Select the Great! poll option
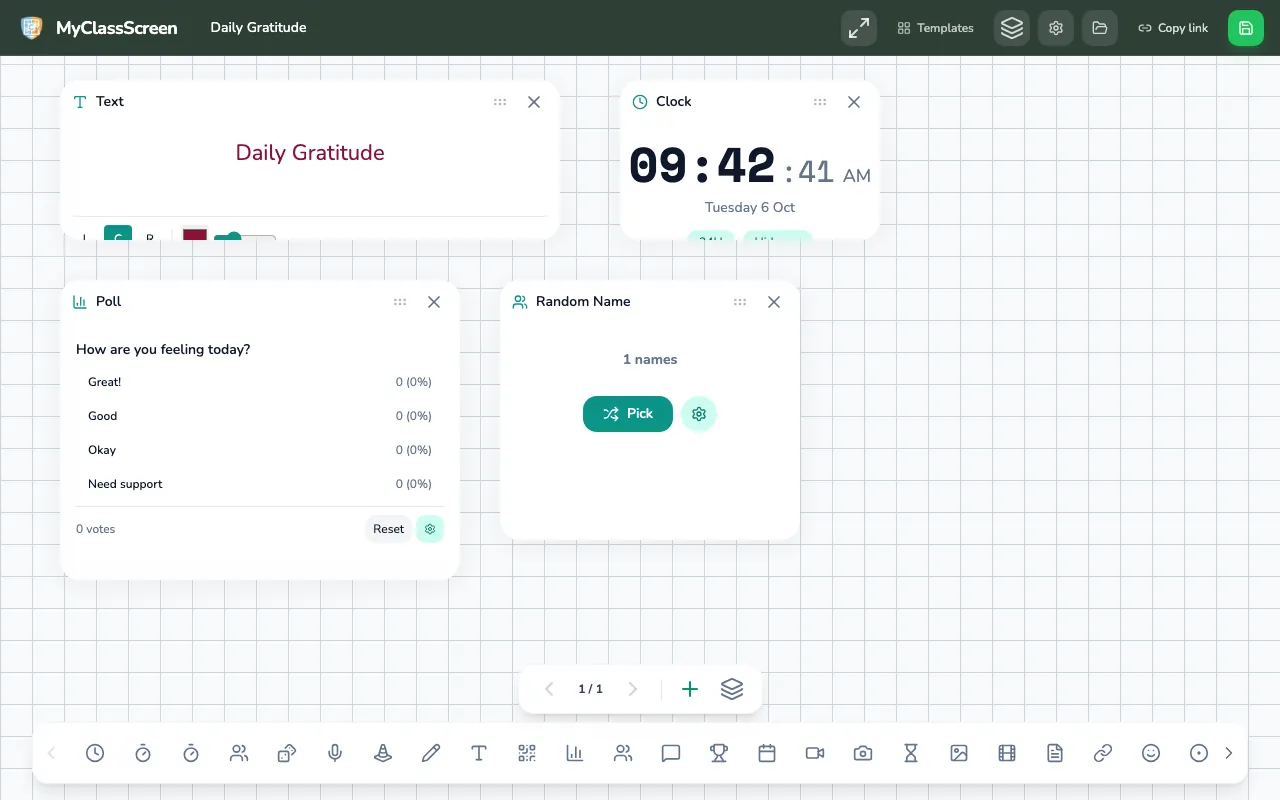 pos(260,382)
